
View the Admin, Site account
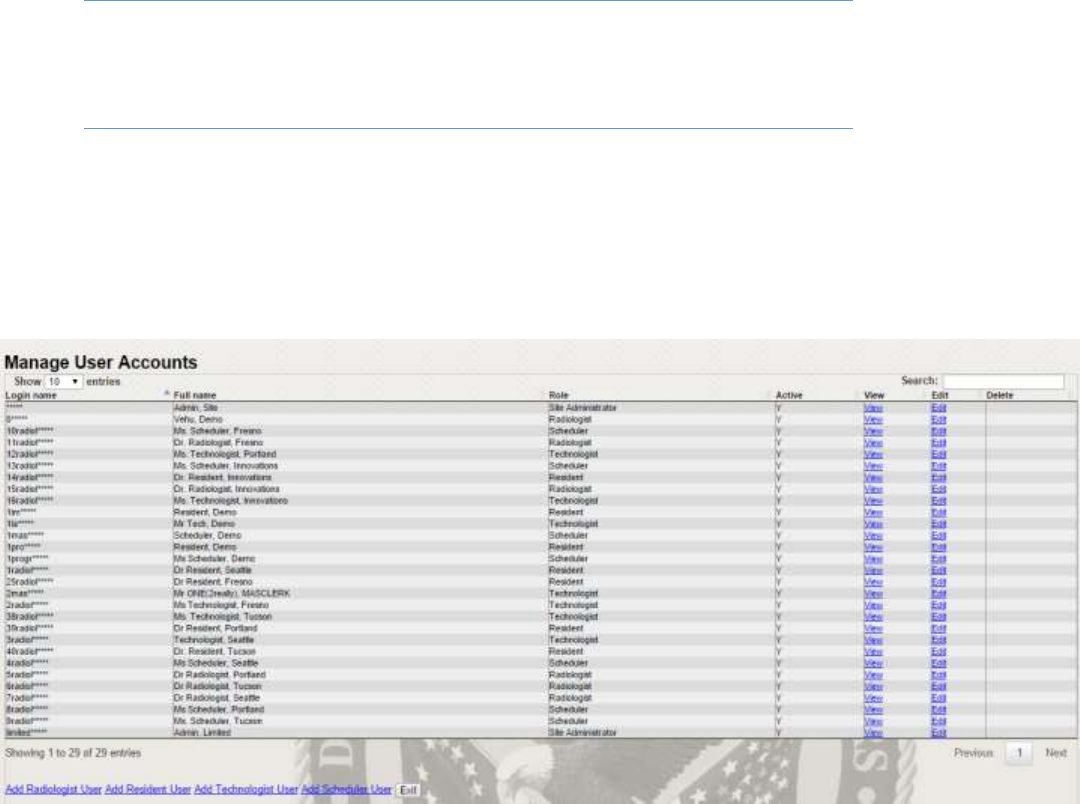pyautogui.click(x=873, y=408)
